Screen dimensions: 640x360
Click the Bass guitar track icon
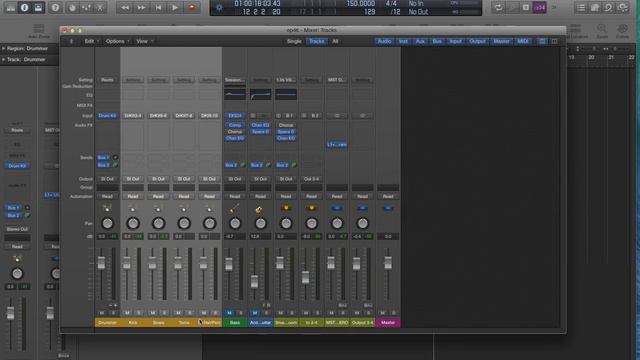(234, 209)
